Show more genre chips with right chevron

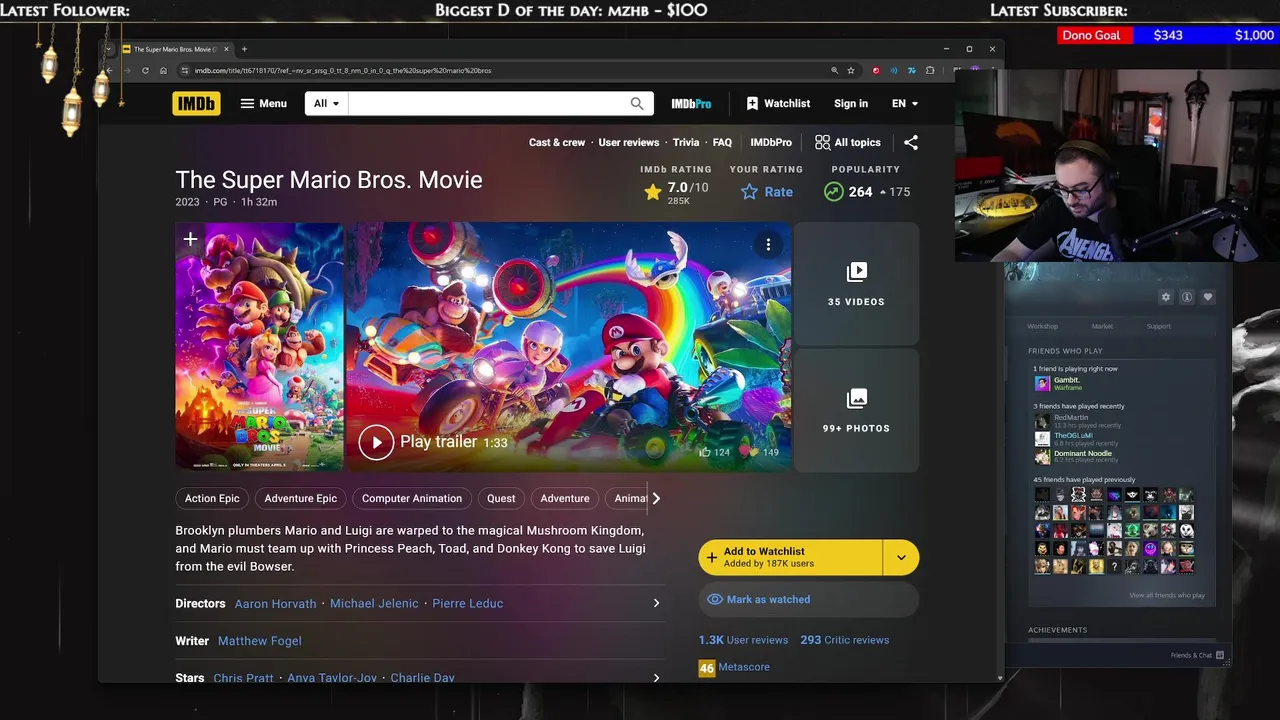pyautogui.click(x=656, y=498)
